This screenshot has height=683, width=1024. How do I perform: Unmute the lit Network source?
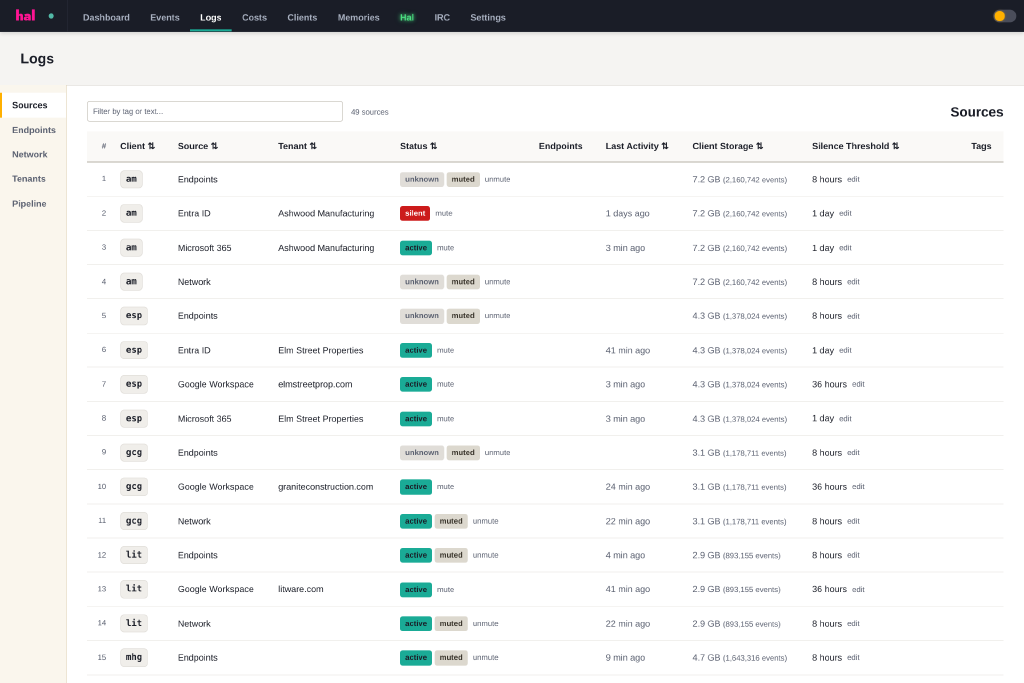[x=485, y=624]
